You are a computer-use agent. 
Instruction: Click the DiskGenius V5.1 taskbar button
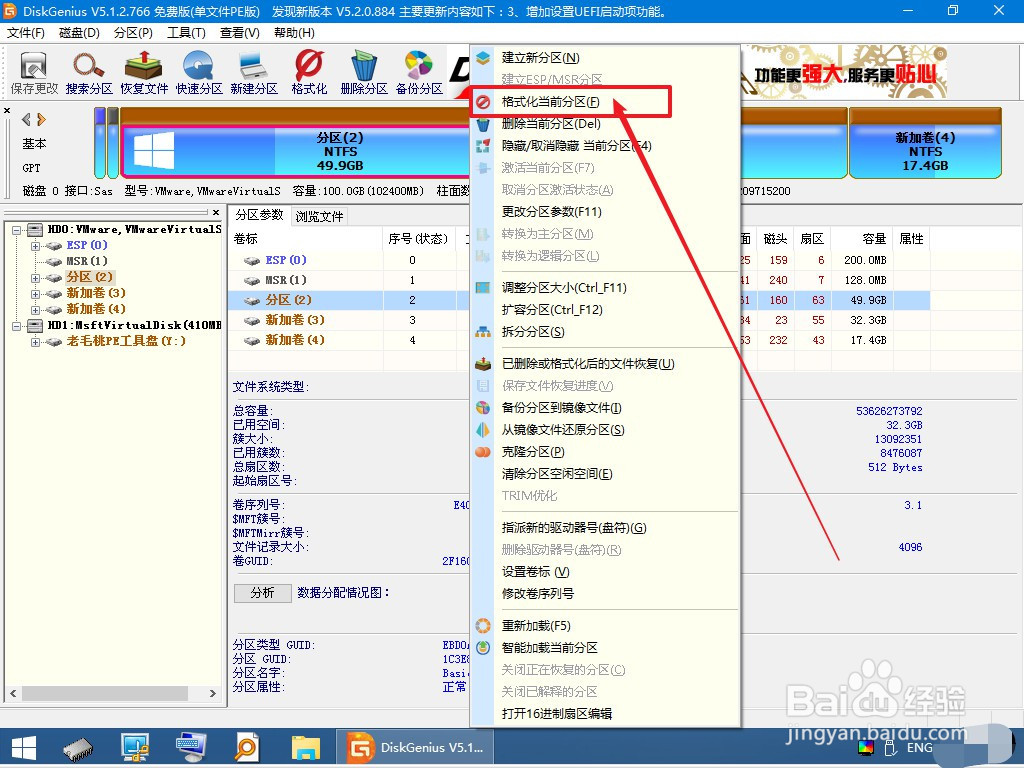pyautogui.click(x=415, y=748)
